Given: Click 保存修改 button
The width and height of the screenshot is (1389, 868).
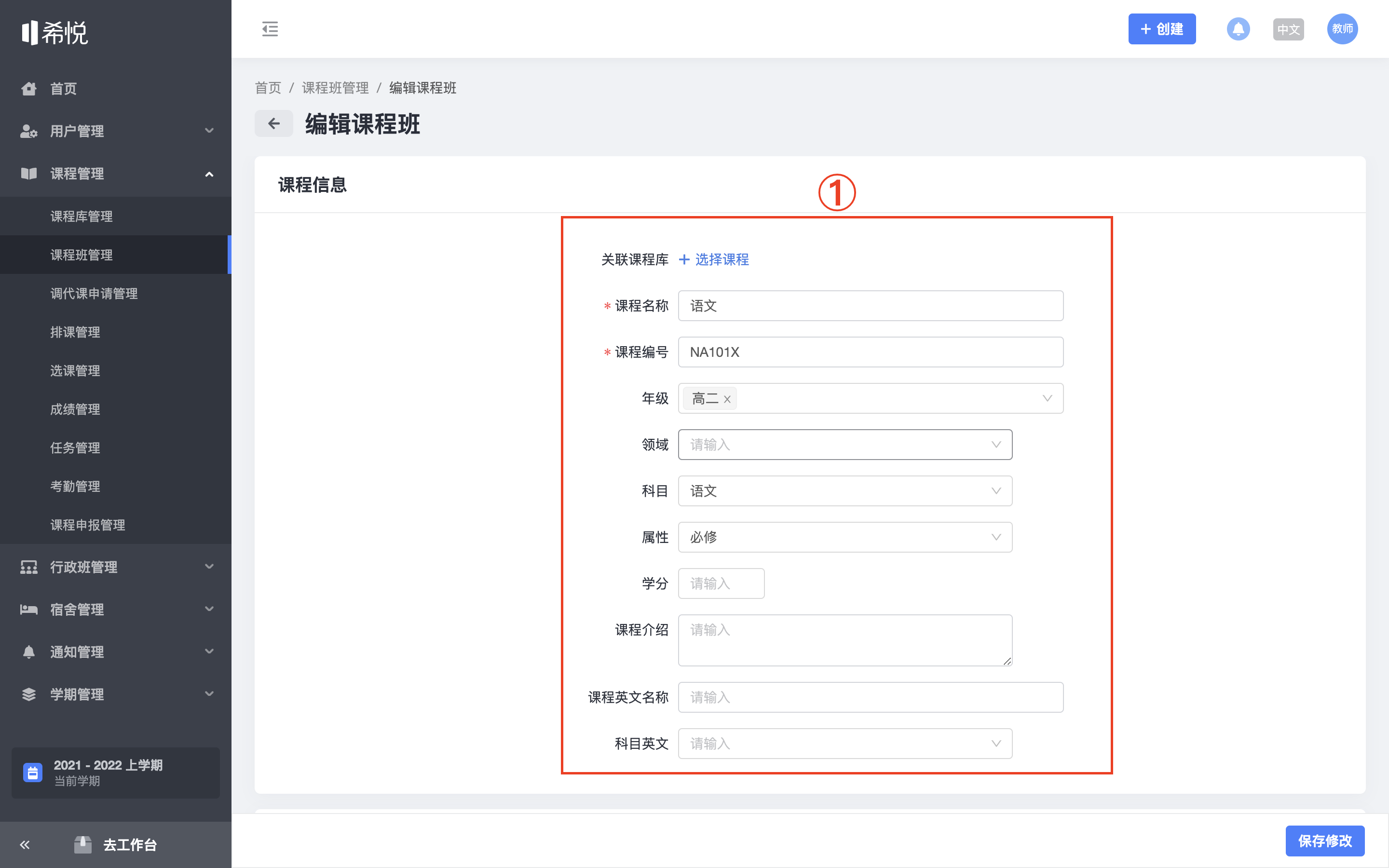Looking at the screenshot, I should [x=1325, y=841].
